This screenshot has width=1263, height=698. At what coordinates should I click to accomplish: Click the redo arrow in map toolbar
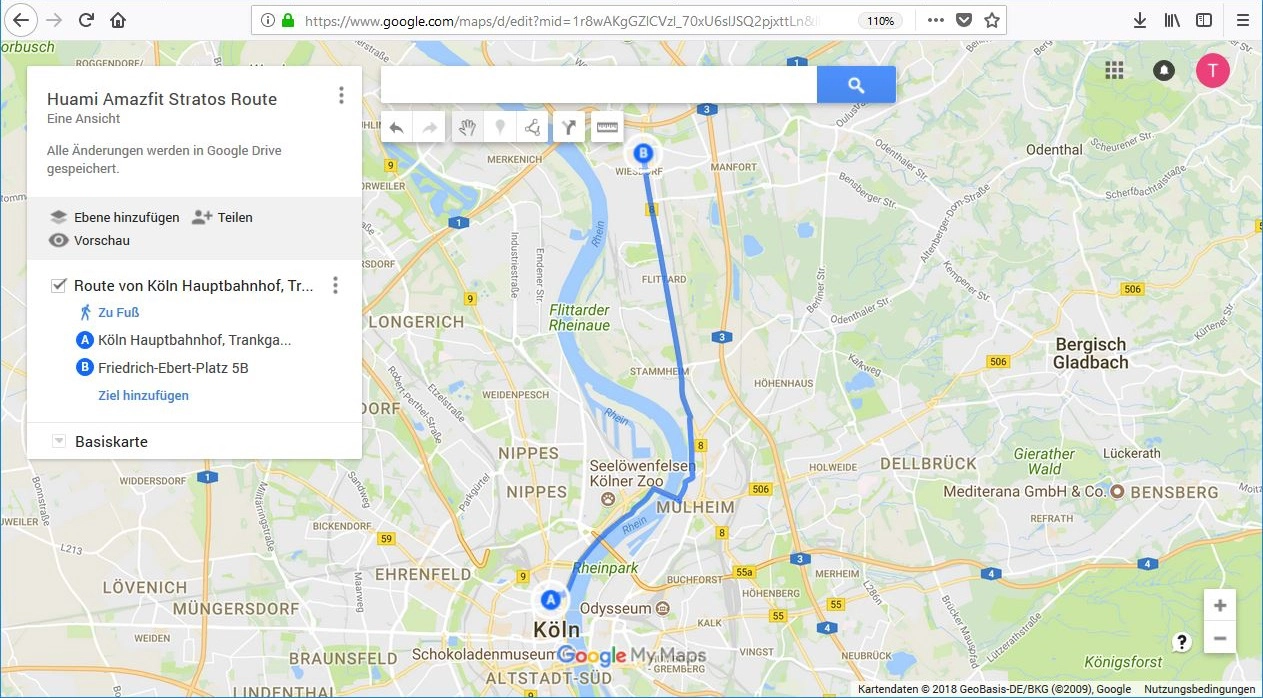click(429, 127)
